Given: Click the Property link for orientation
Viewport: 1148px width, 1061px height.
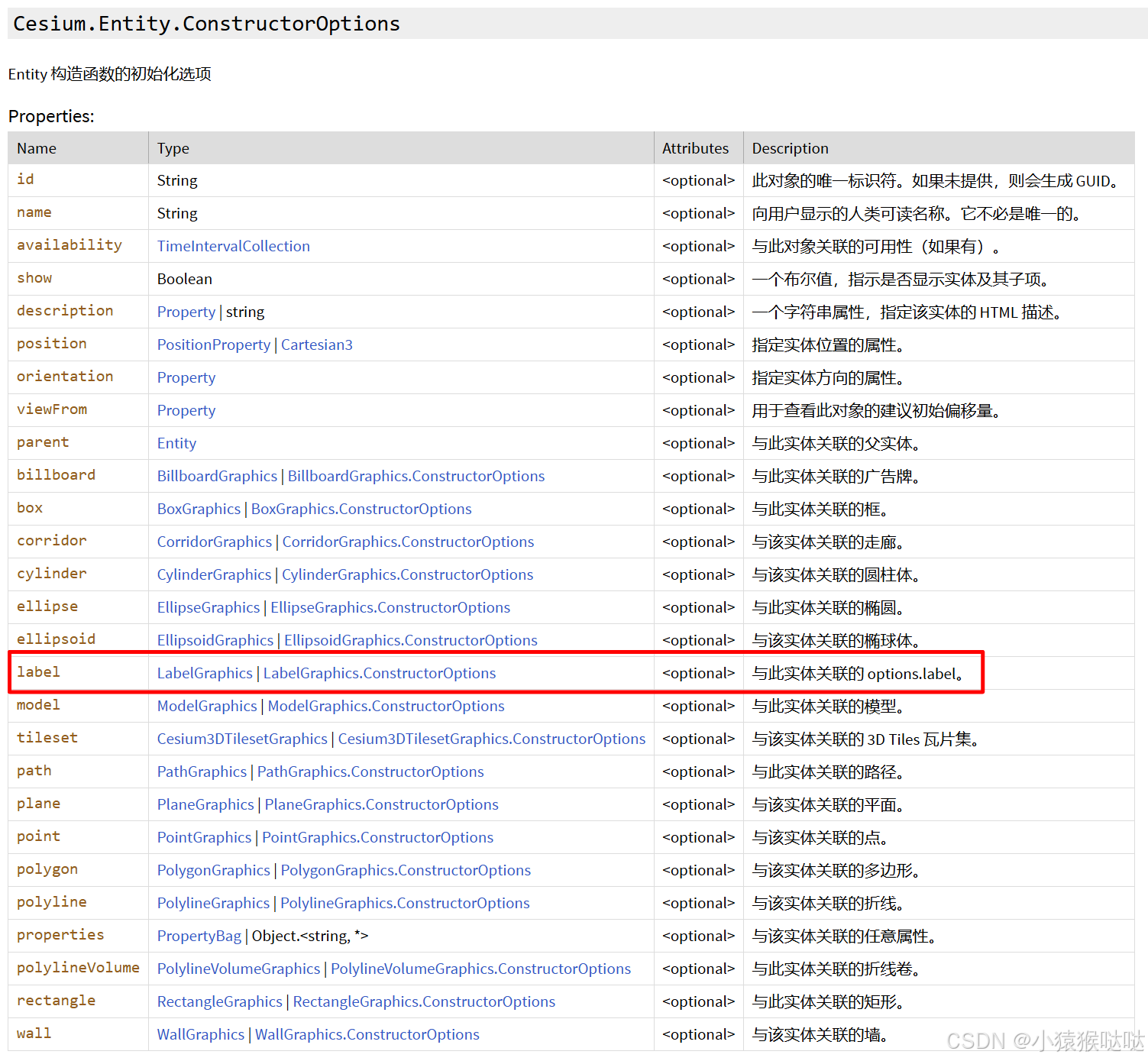Looking at the screenshot, I should pos(186,377).
